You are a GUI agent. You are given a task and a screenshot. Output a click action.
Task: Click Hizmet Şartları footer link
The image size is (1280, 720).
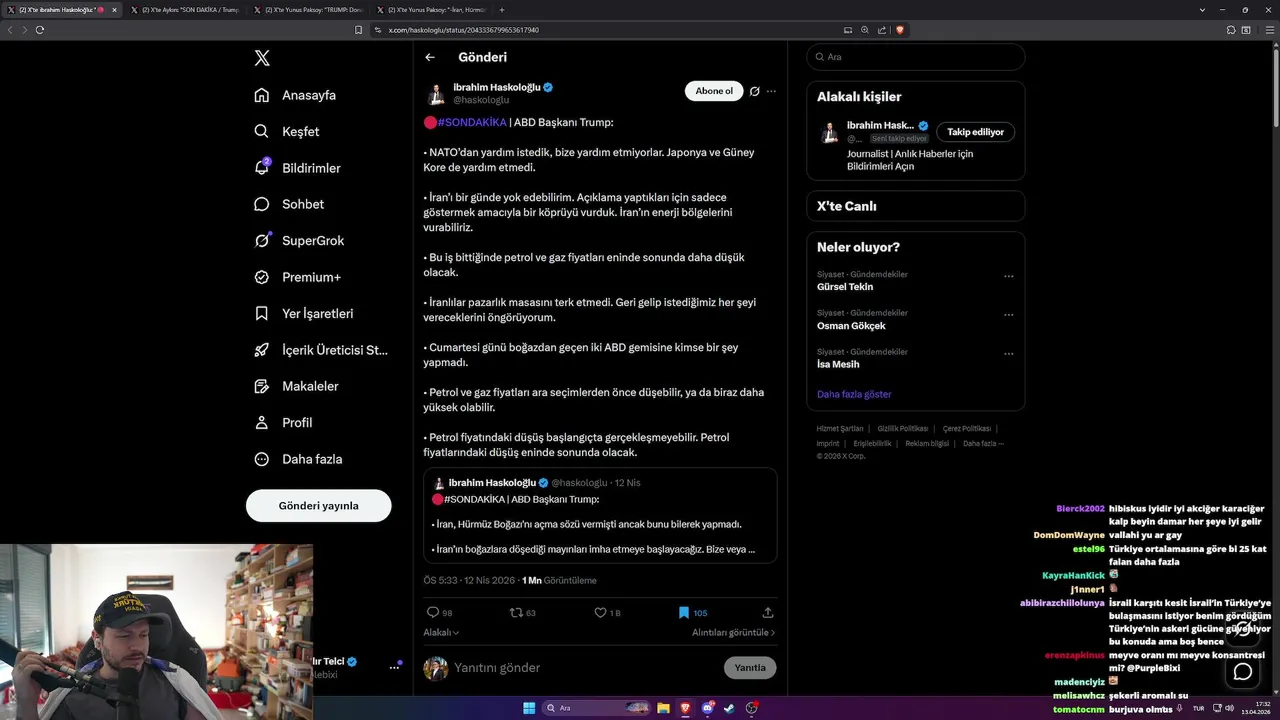(x=840, y=428)
